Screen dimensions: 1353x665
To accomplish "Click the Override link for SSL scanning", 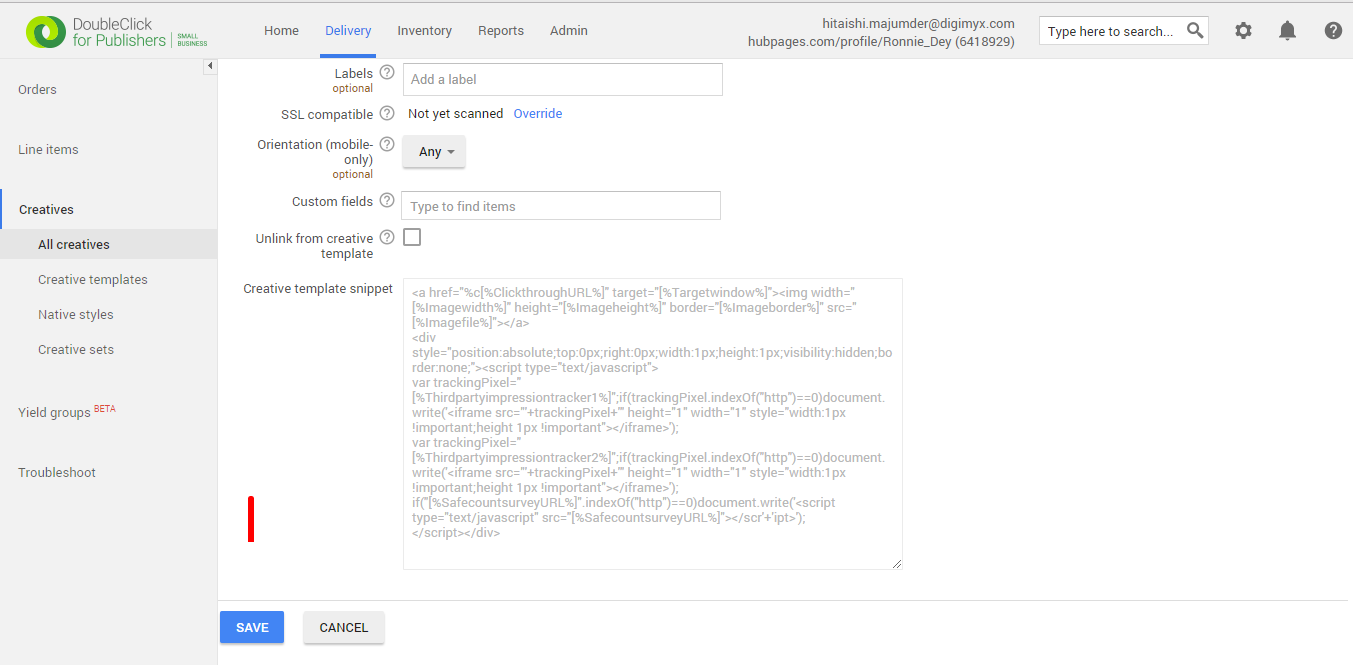I will [x=537, y=113].
